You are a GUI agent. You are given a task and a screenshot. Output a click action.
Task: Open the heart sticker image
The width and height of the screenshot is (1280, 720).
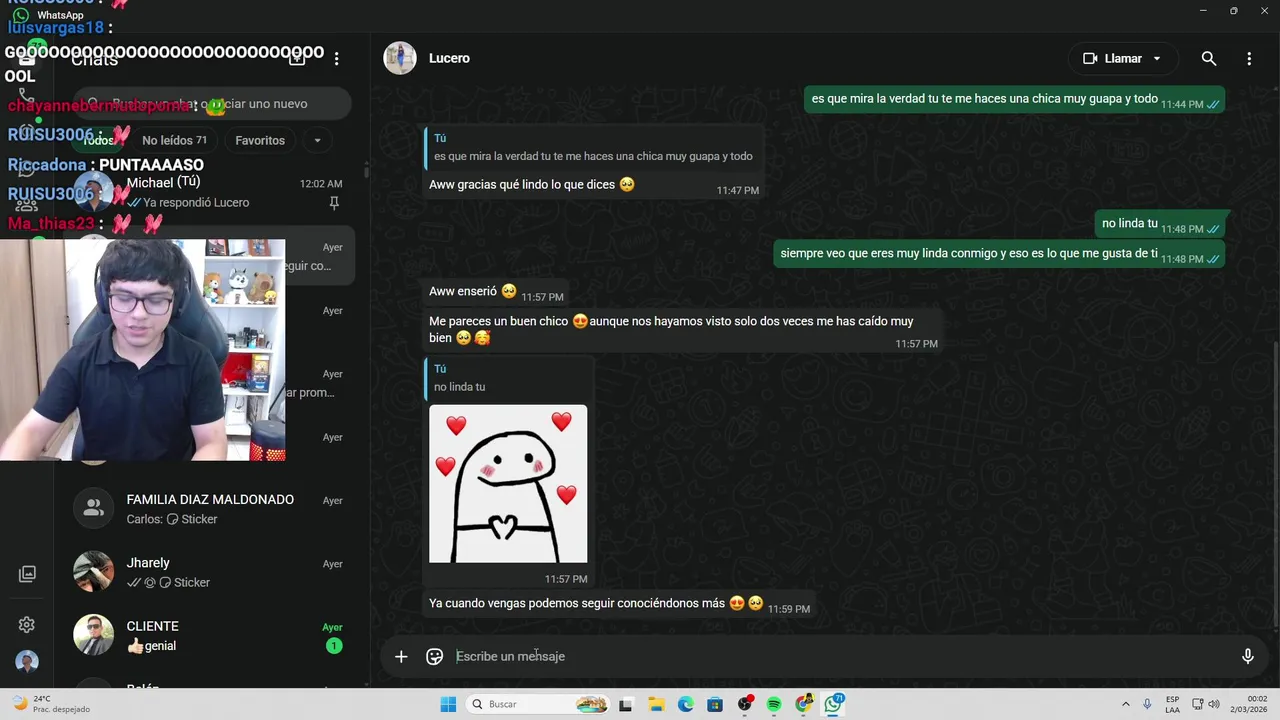click(508, 484)
